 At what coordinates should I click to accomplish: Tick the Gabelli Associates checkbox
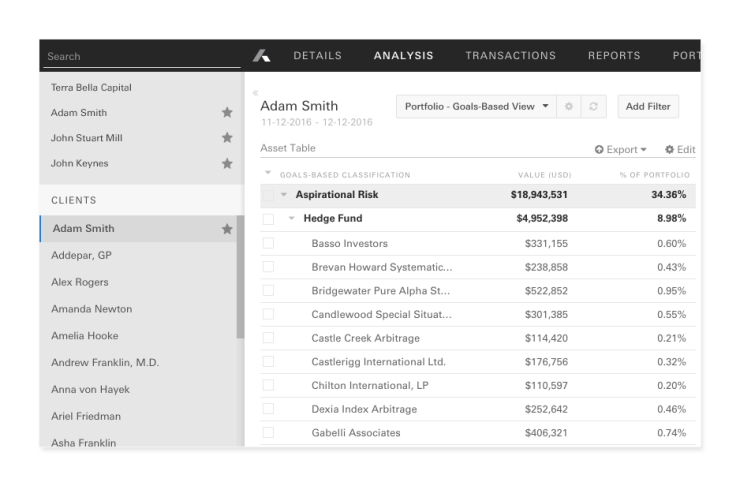268,433
